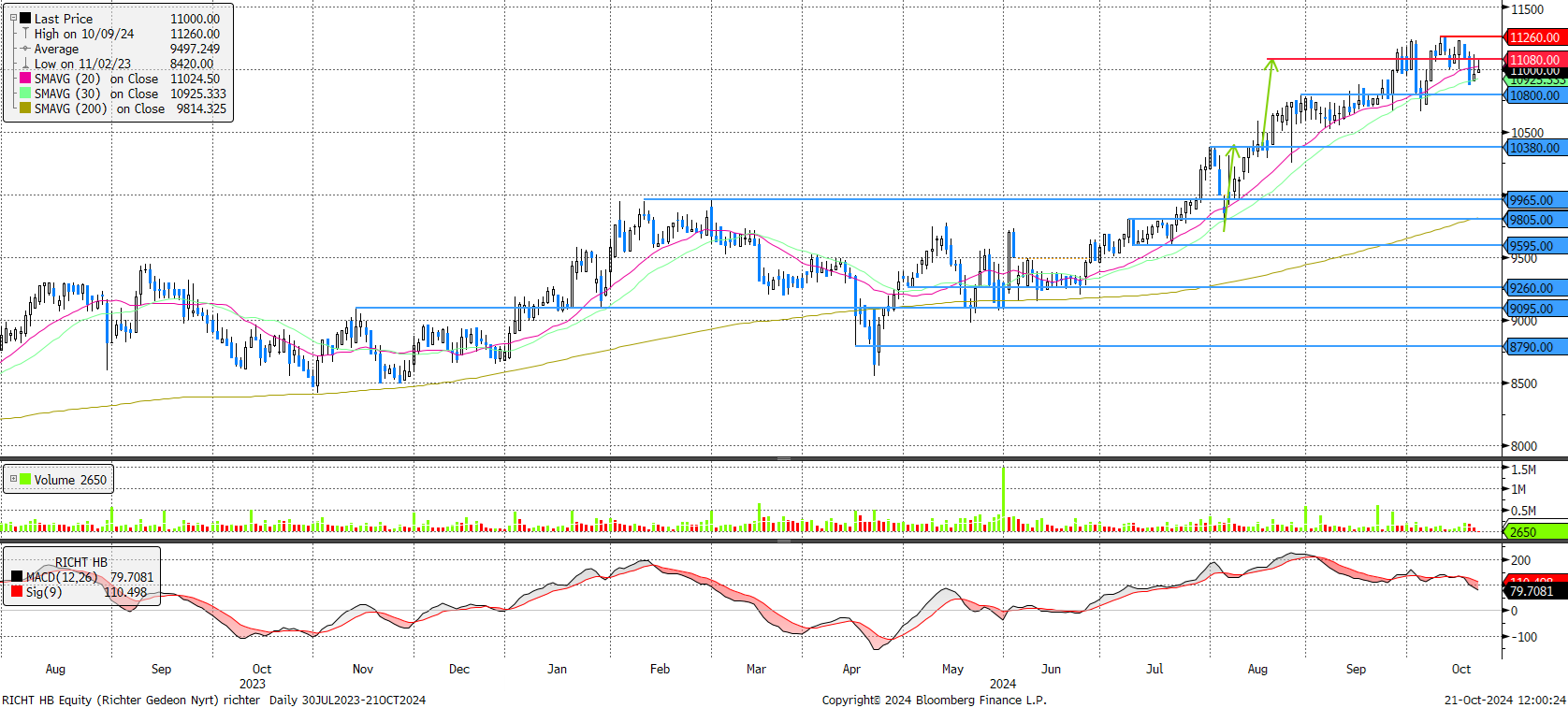Click the Jul month label on the time axis
1568x708 pixels.
click(x=1154, y=669)
